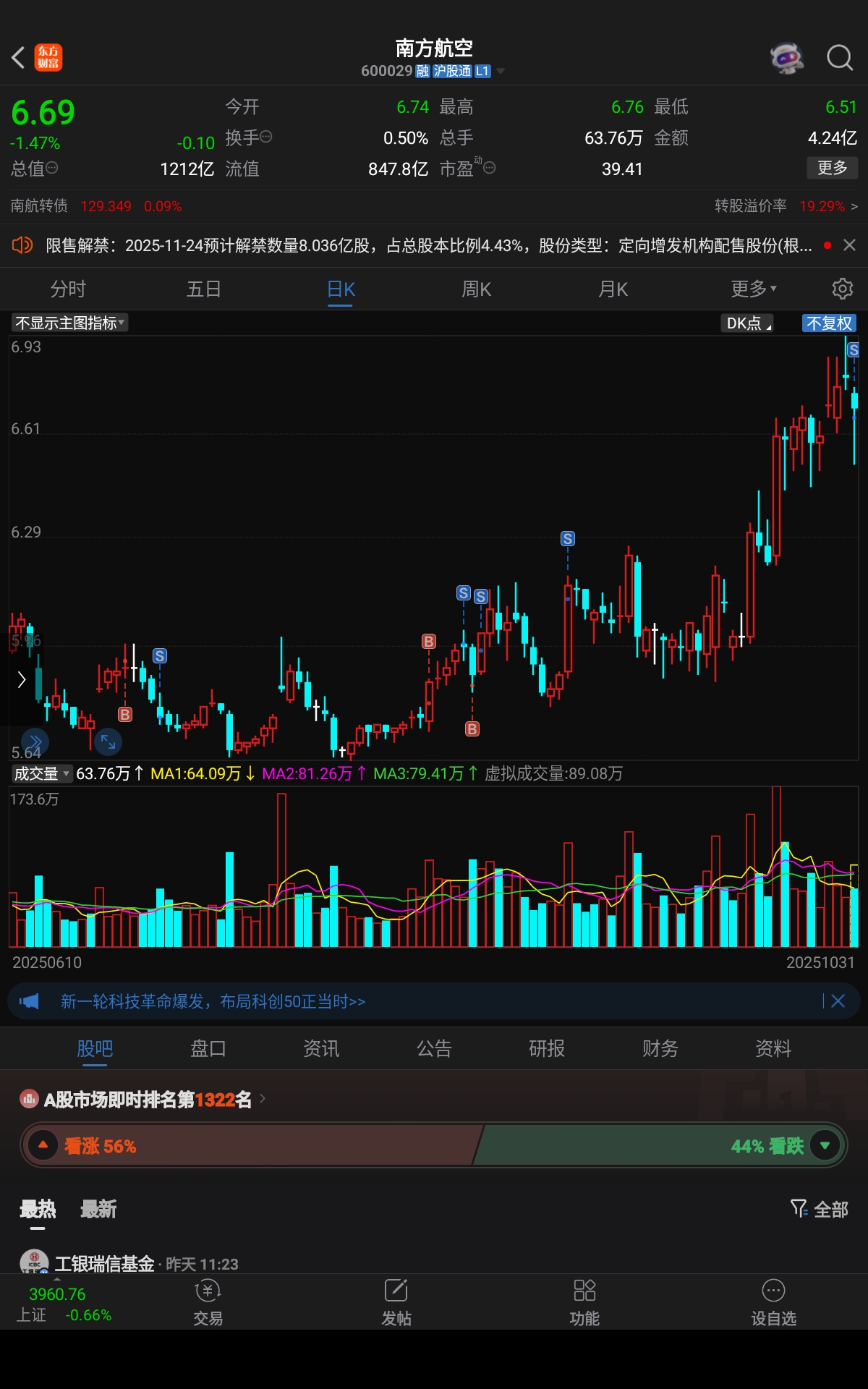
Task: Select 最新 post sorting
Action: [98, 1209]
